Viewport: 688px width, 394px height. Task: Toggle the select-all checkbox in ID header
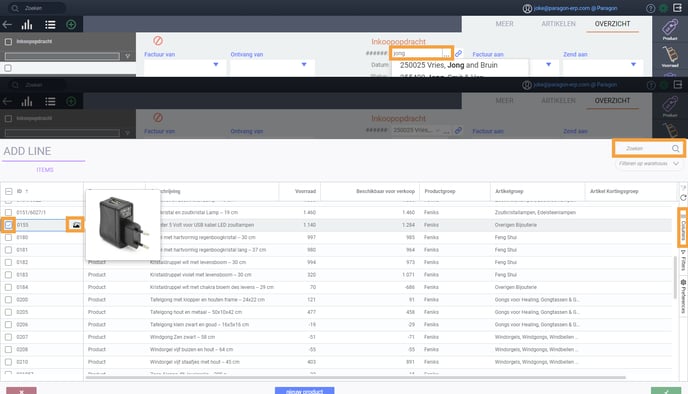pos(8,191)
